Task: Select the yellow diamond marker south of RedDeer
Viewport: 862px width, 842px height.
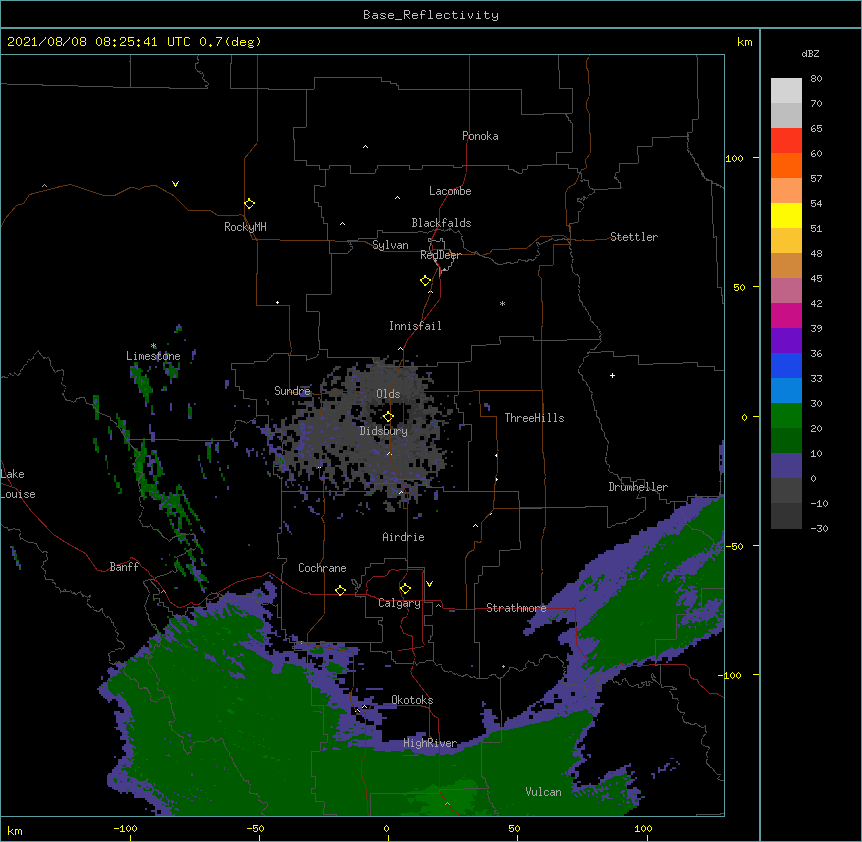Action: coord(426,281)
